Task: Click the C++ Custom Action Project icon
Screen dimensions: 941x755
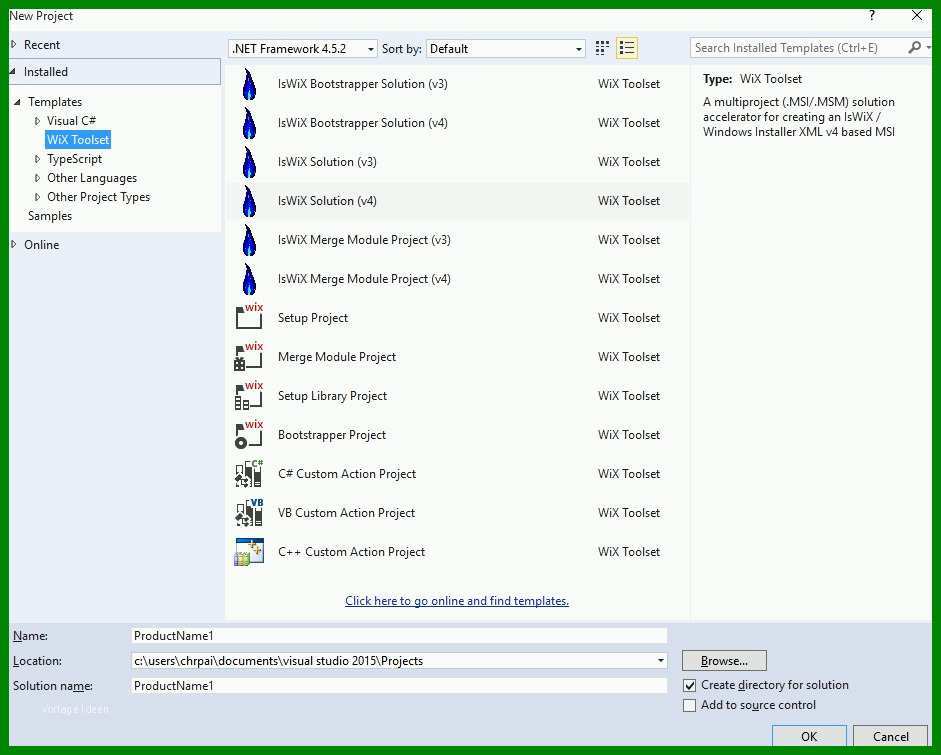Action: click(x=249, y=551)
